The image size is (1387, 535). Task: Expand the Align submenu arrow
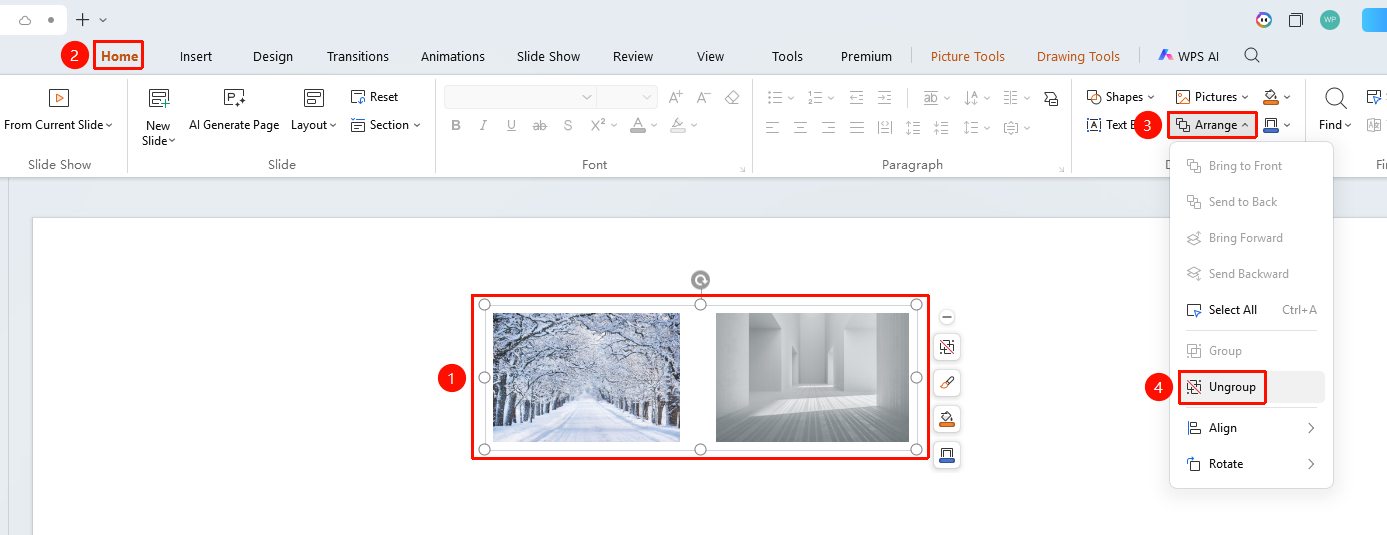click(x=1311, y=428)
